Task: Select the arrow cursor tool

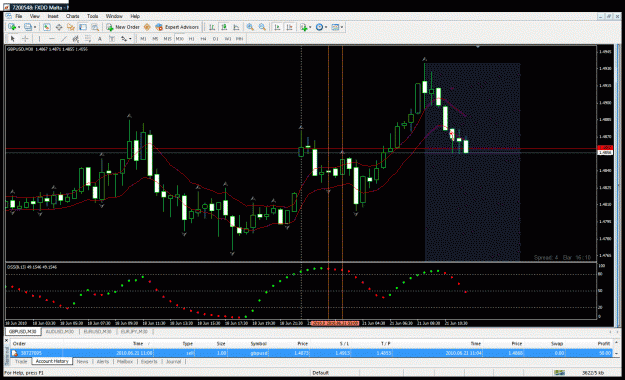Action: 12,39
